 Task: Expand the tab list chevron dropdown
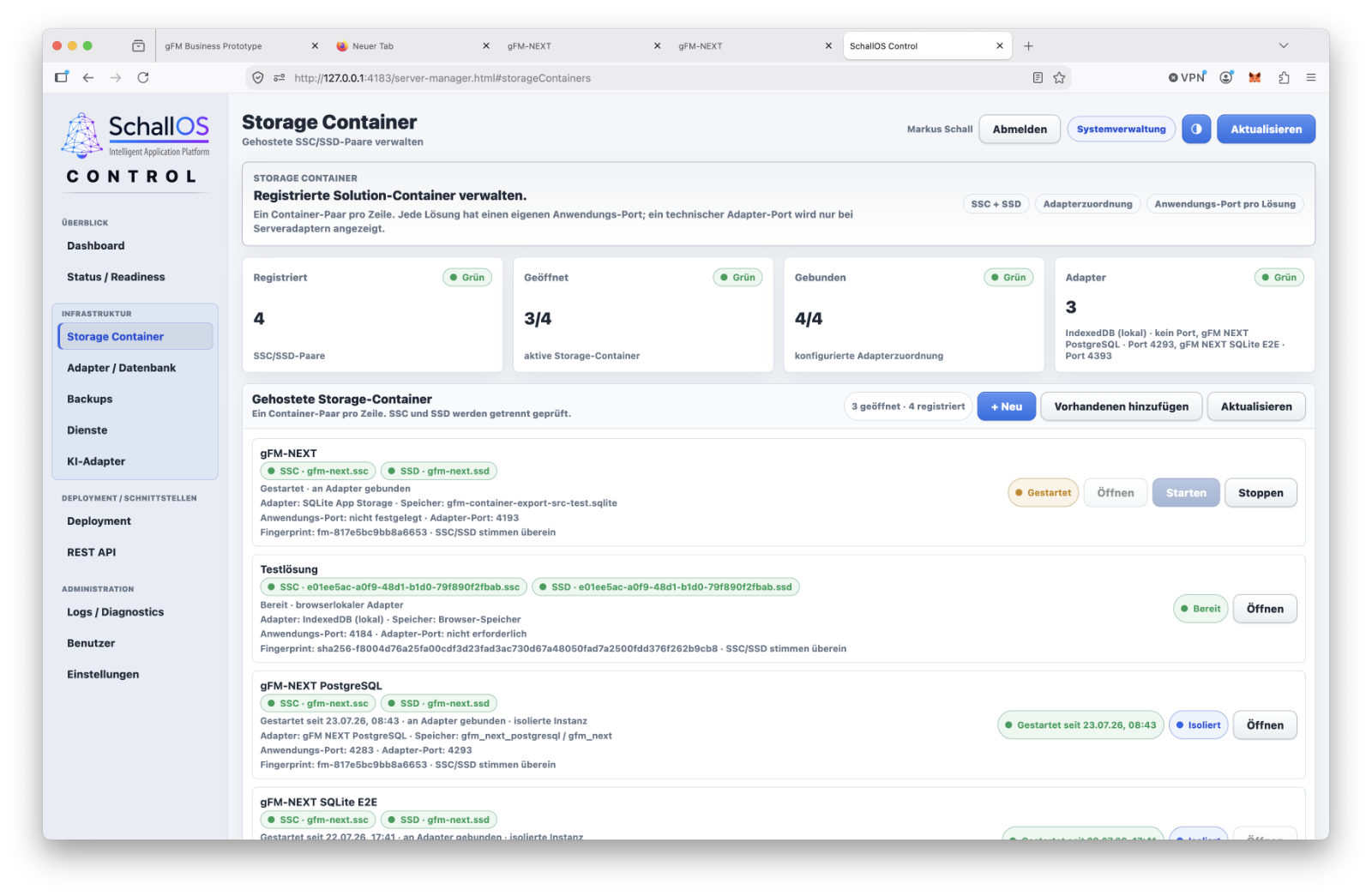[1283, 46]
